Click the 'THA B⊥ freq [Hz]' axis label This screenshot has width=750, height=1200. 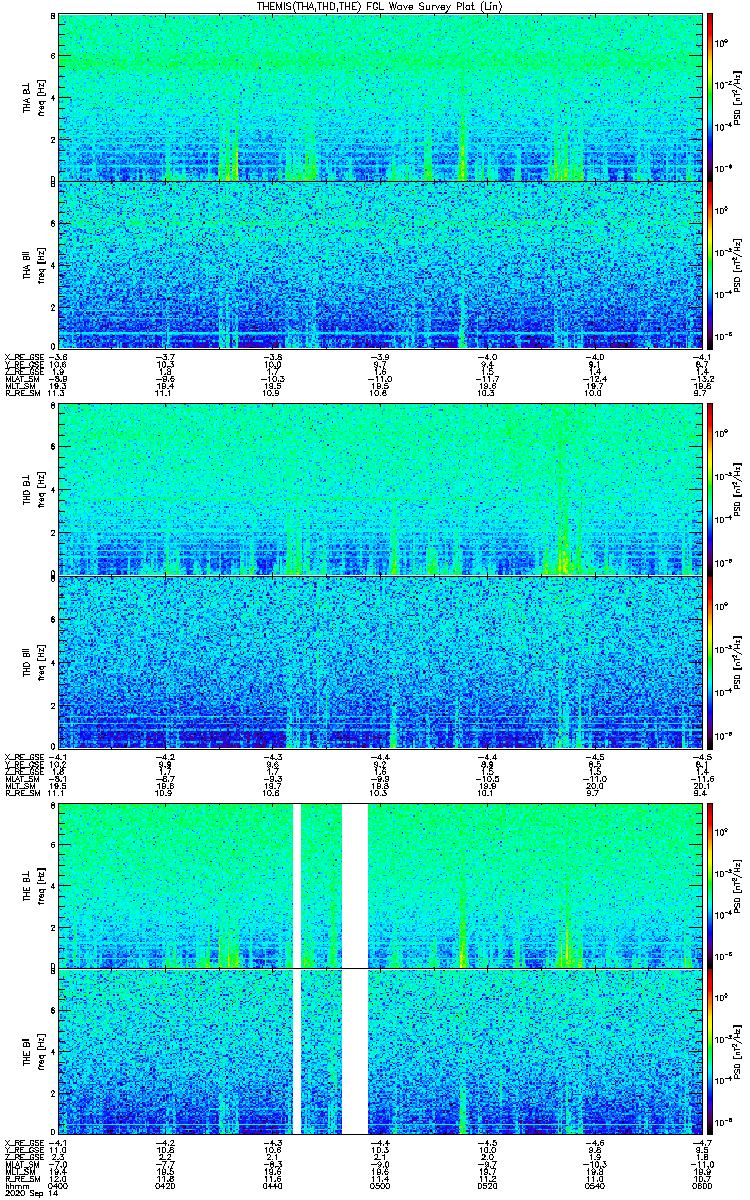[33, 98]
